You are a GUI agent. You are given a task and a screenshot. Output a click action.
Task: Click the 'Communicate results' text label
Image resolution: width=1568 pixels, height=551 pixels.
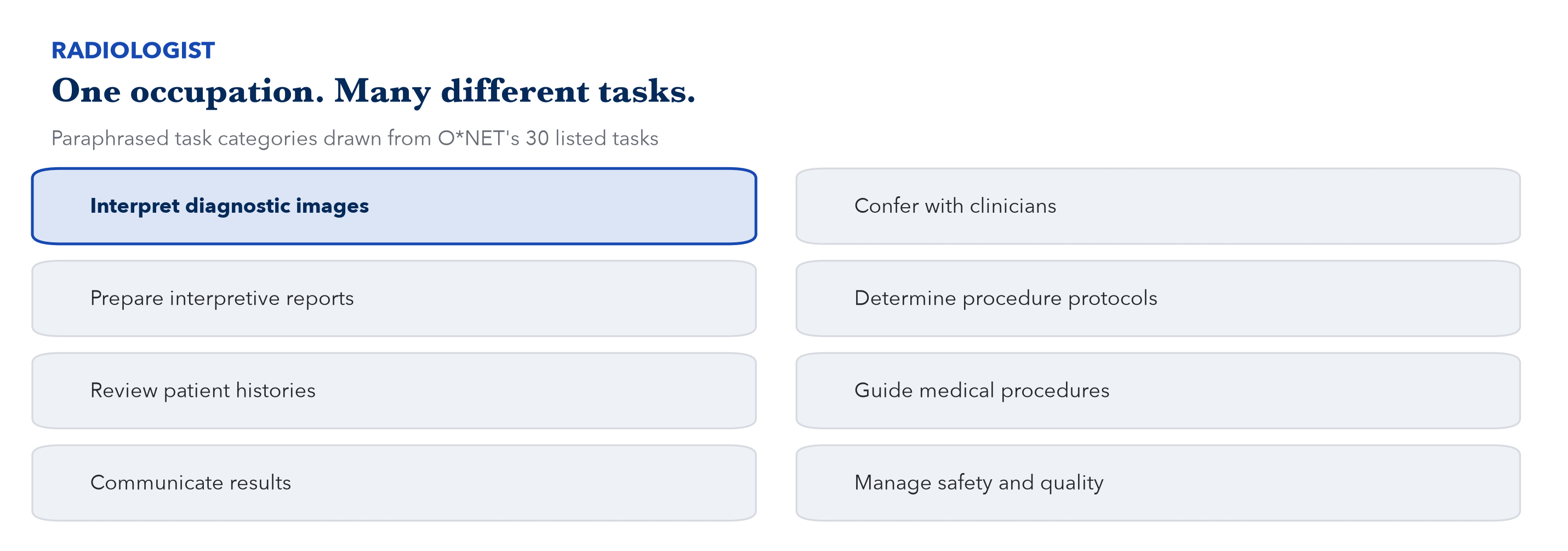[x=191, y=483]
